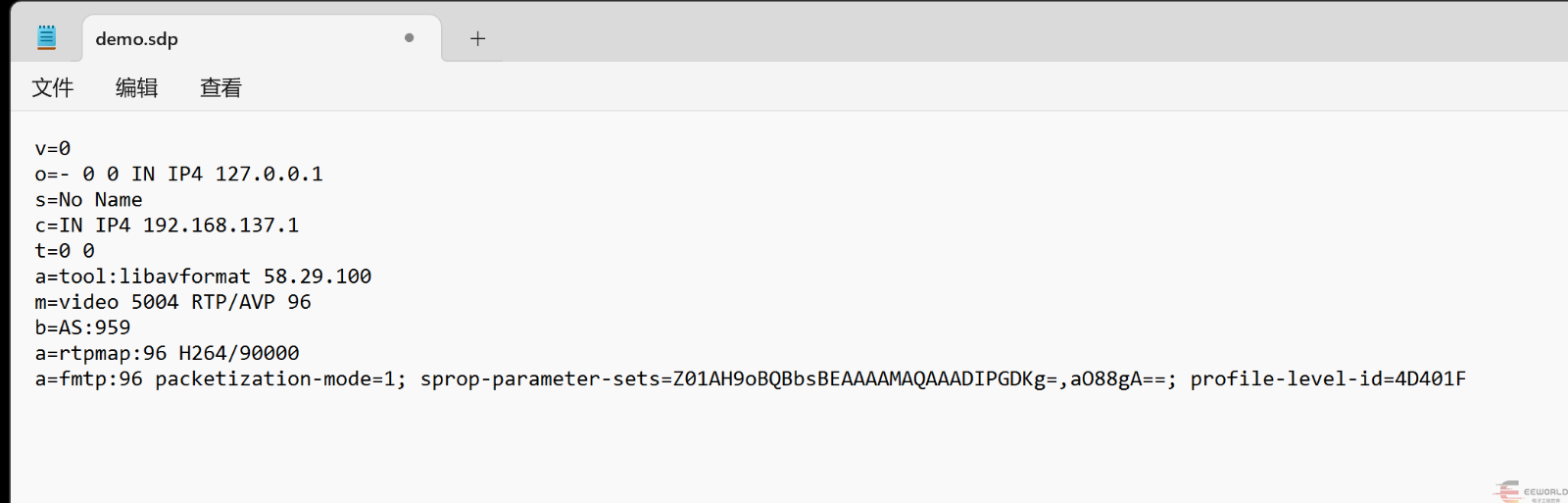Click the Notepad app icon
This screenshot has height=503, width=1568.
[46, 38]
